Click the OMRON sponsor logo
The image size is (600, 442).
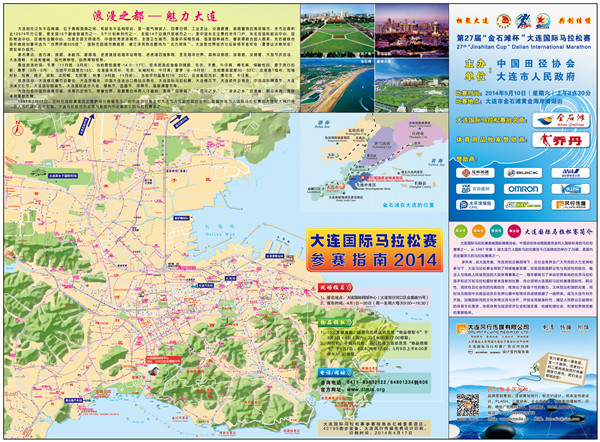[523, 189]
